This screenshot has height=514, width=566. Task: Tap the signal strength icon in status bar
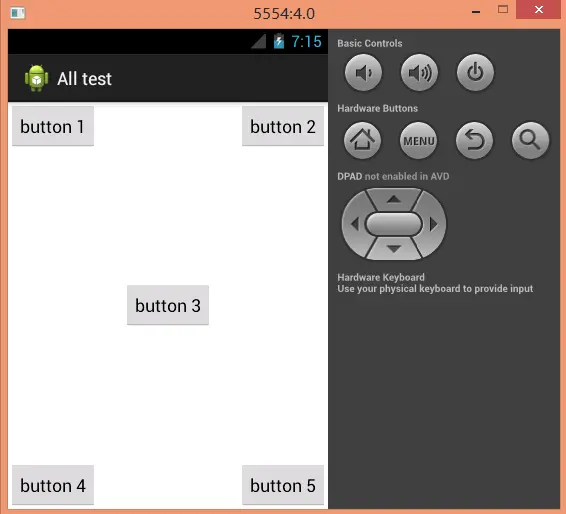click(x=259, y=41)
